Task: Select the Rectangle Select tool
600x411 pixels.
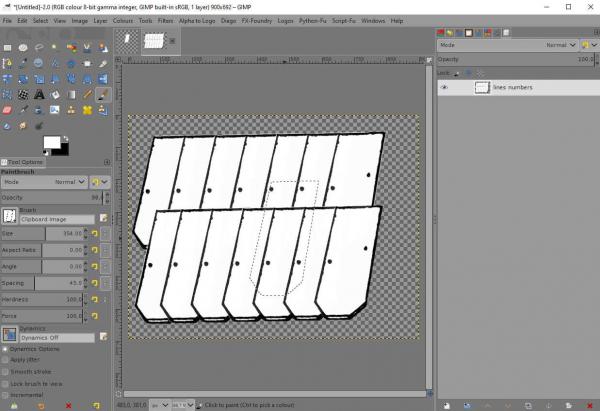Action: [x=7, y=47]
